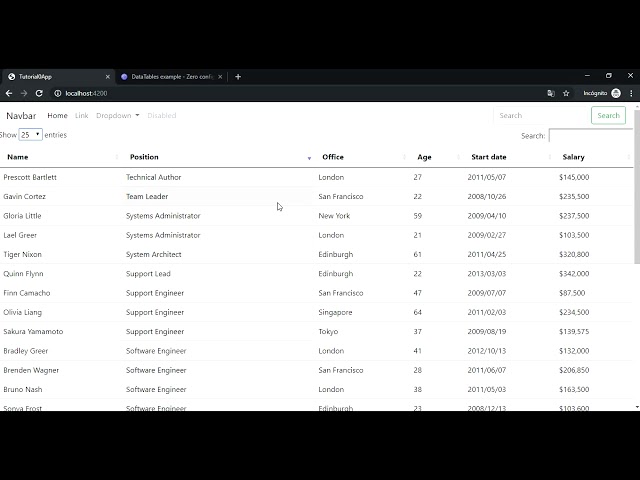Sort table by Start date column
The height and width of the screenshot is (480, 640).
pos(489,157)
